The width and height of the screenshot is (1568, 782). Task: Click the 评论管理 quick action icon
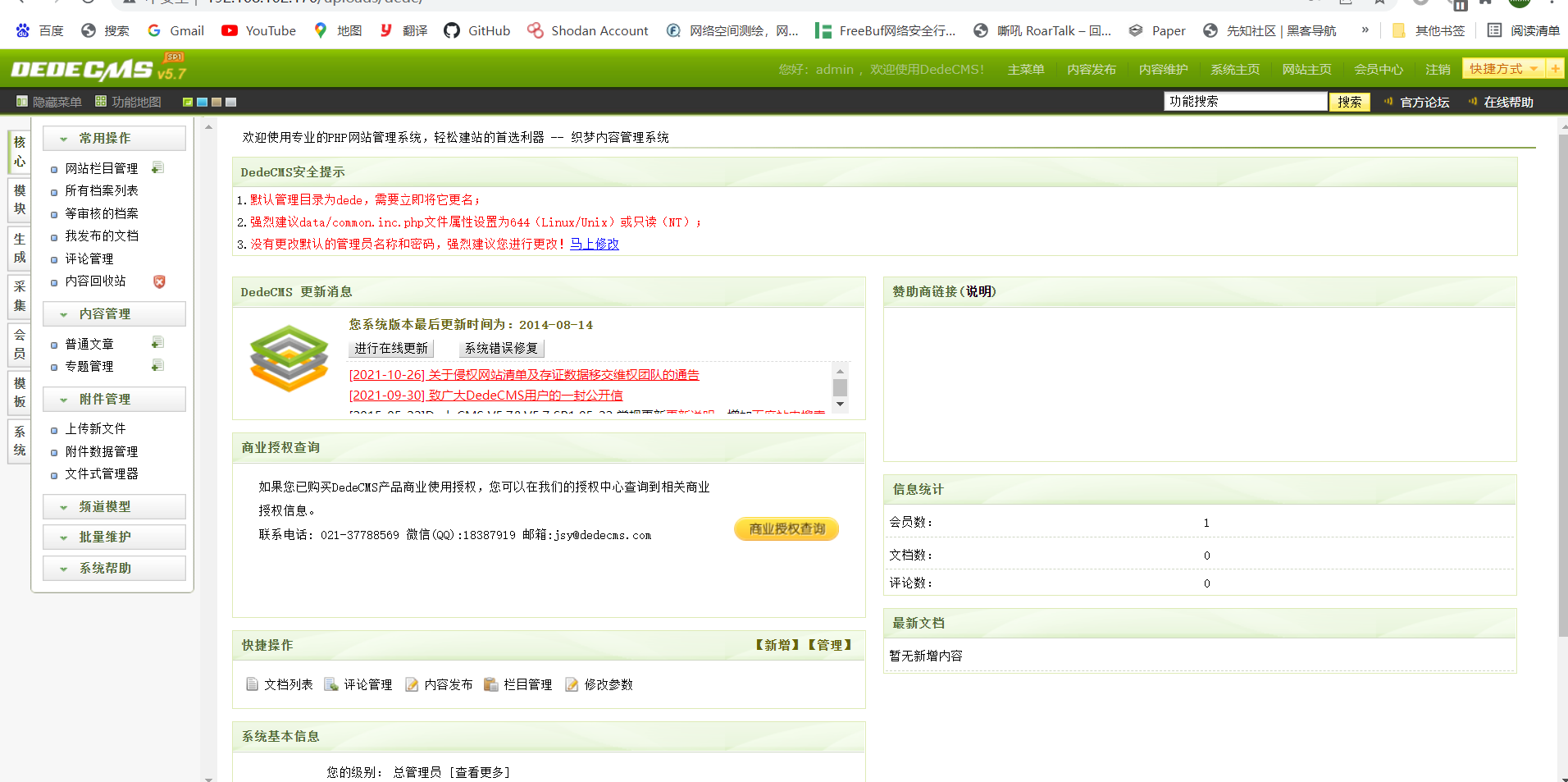331,684
